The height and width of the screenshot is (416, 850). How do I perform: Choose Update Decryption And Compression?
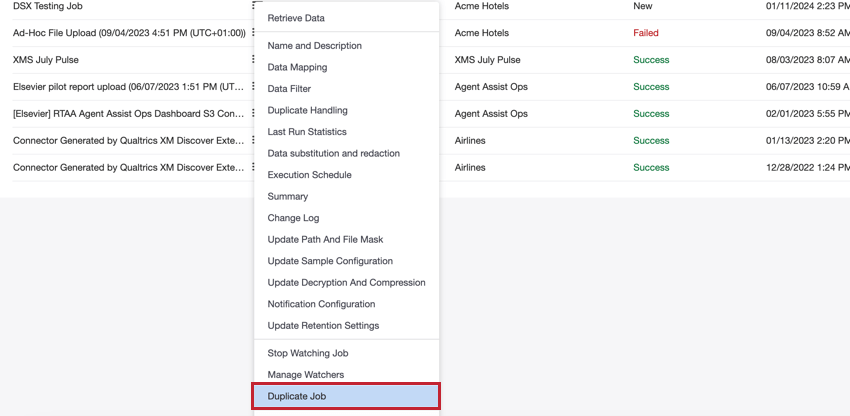[346, 283]
